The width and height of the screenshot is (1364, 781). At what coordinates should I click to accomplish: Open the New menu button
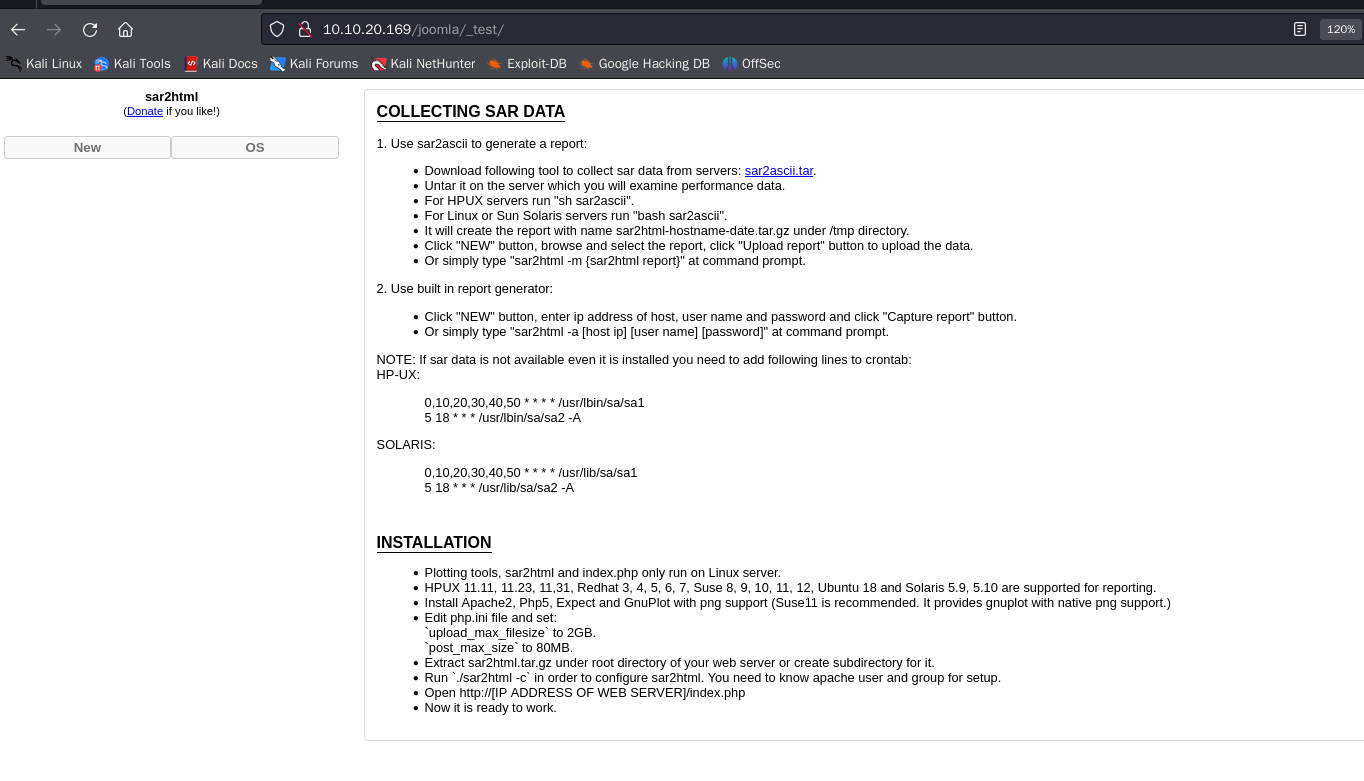click(87, 147)
